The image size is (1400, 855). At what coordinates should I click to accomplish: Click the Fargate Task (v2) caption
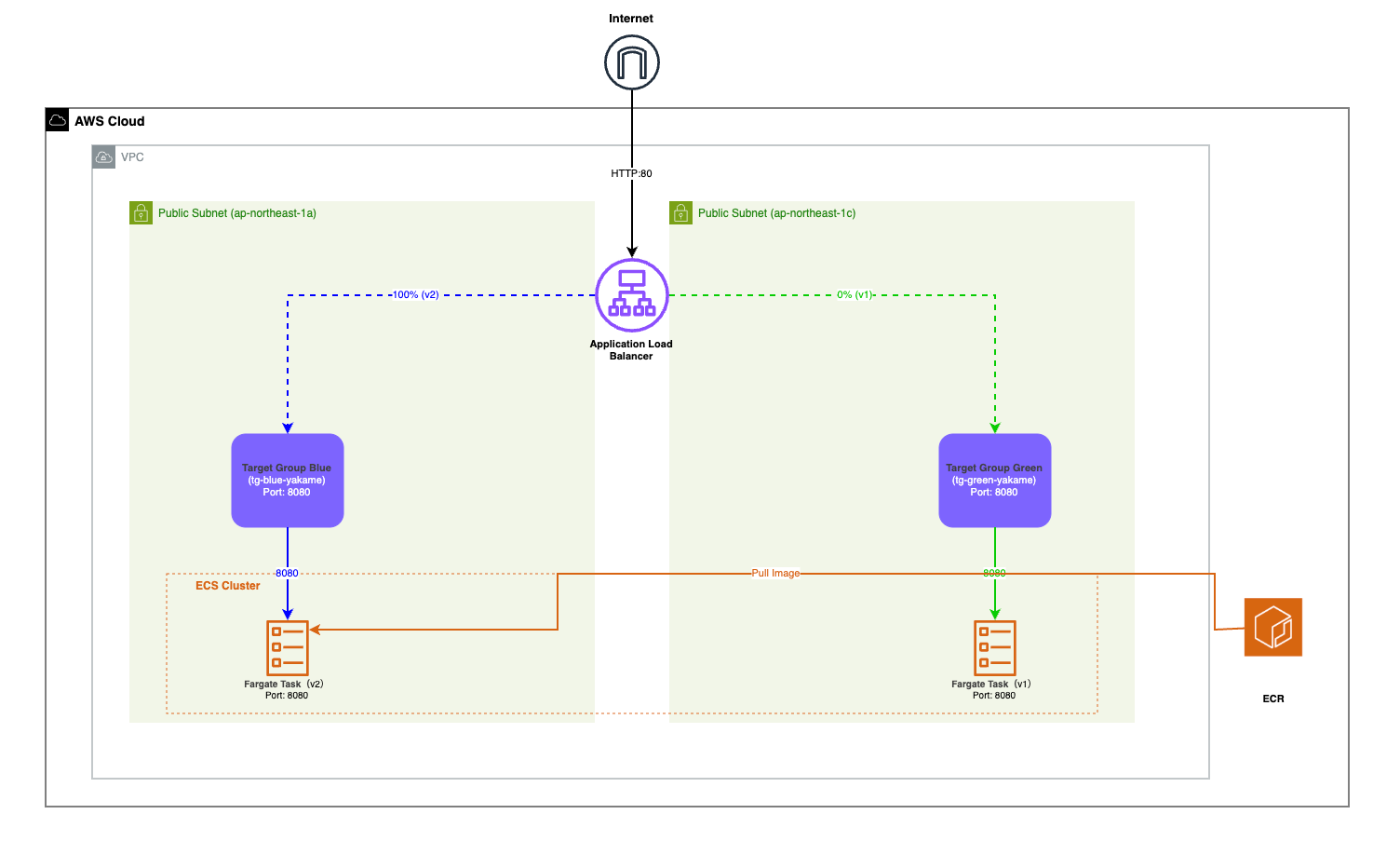click(285, 689)
